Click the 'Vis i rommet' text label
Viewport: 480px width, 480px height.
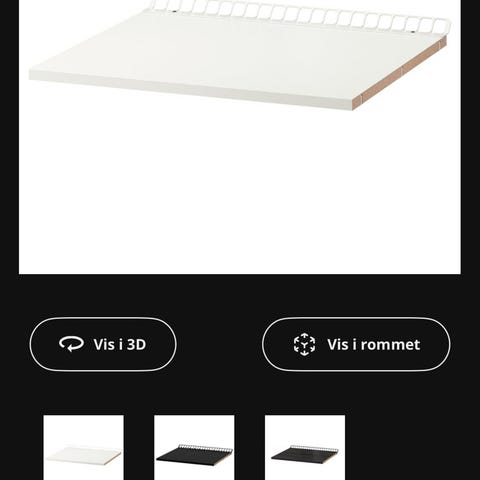pos(373,344)
